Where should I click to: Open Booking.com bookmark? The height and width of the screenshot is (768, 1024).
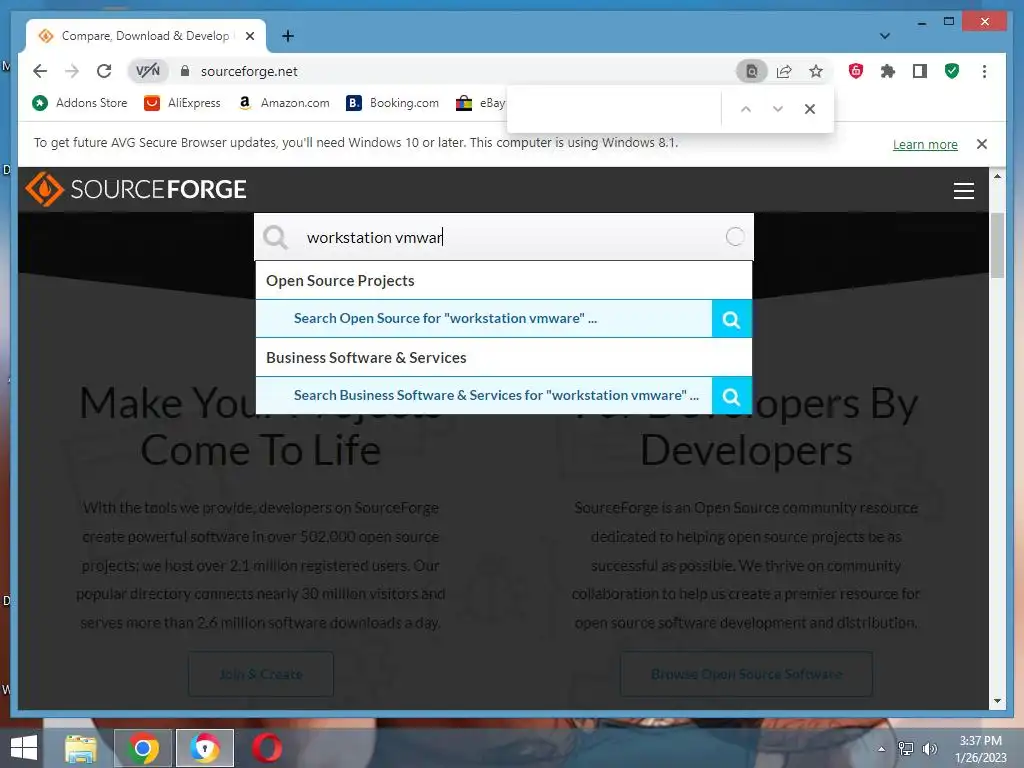[x=392, y=103]
